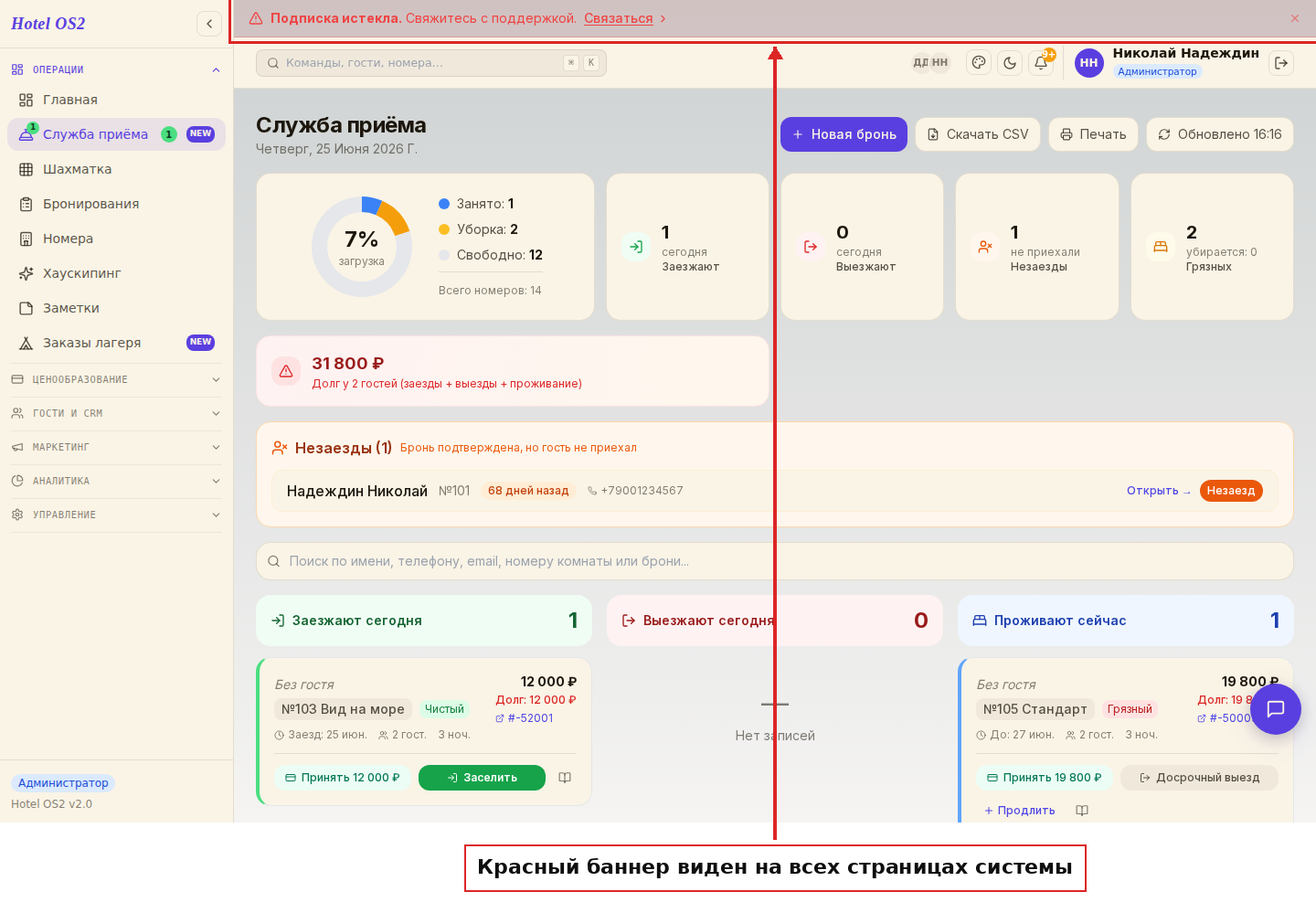Extend stay with Продлить
This screenshot has height=913, width=1316.
pyautogui.click(x=1019, y=811)
